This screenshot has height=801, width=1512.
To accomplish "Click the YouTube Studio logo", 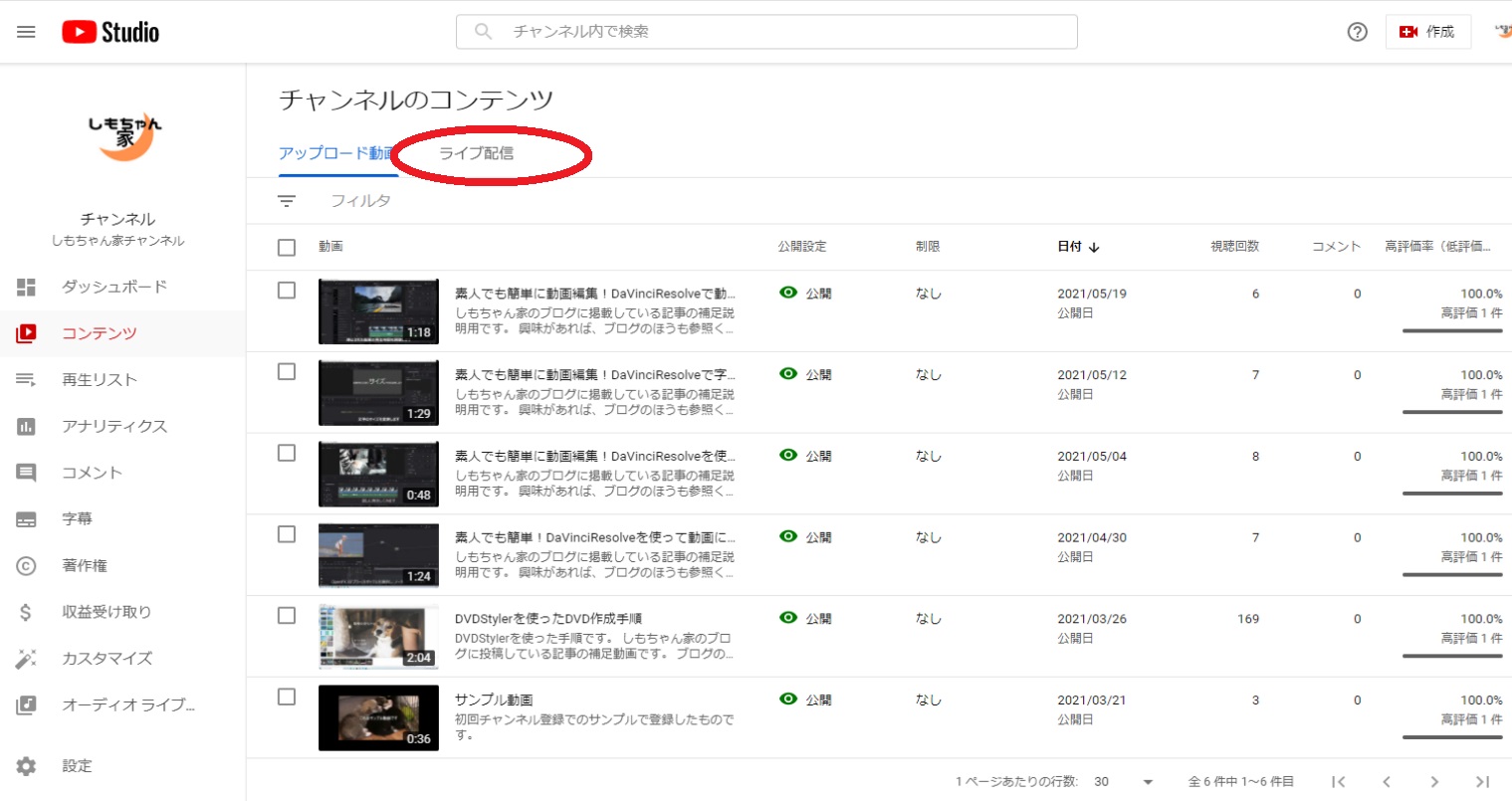I will (x=110, y=32).
